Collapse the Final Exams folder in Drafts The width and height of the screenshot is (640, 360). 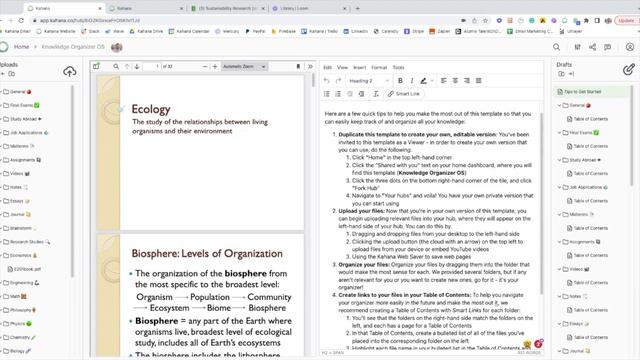(x=559, y=133)
